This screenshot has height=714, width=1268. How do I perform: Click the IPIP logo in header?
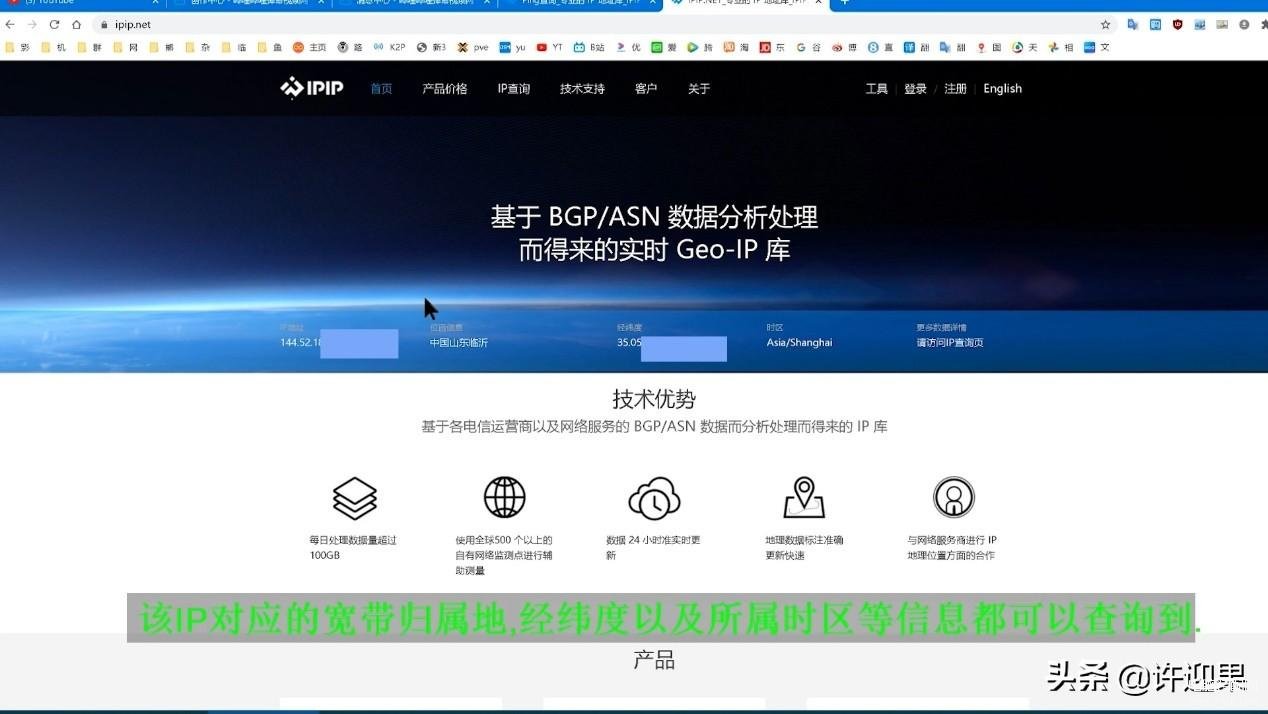tap(312, 88)
